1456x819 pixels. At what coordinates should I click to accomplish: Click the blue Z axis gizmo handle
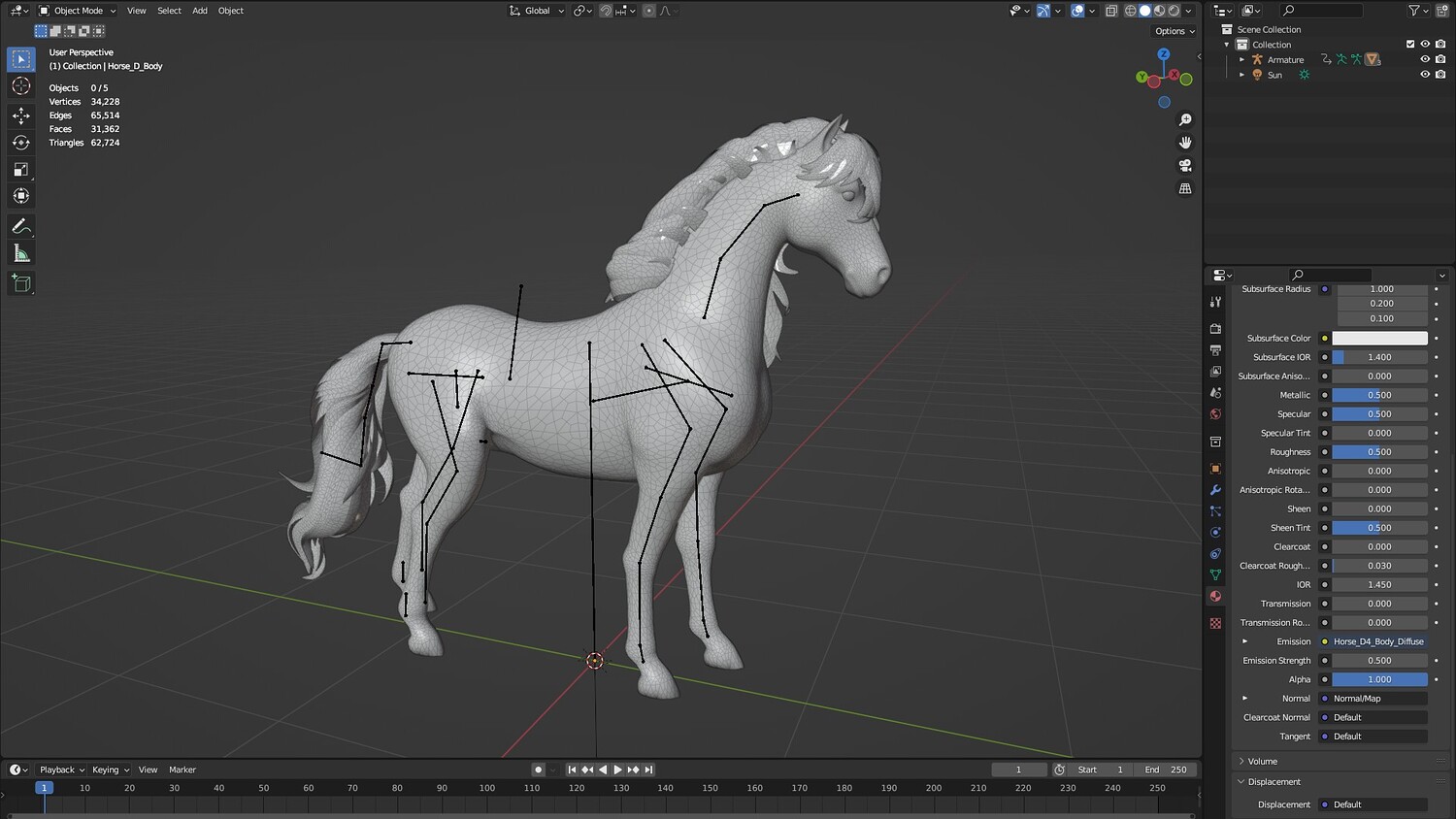(x=1164, y=55)
